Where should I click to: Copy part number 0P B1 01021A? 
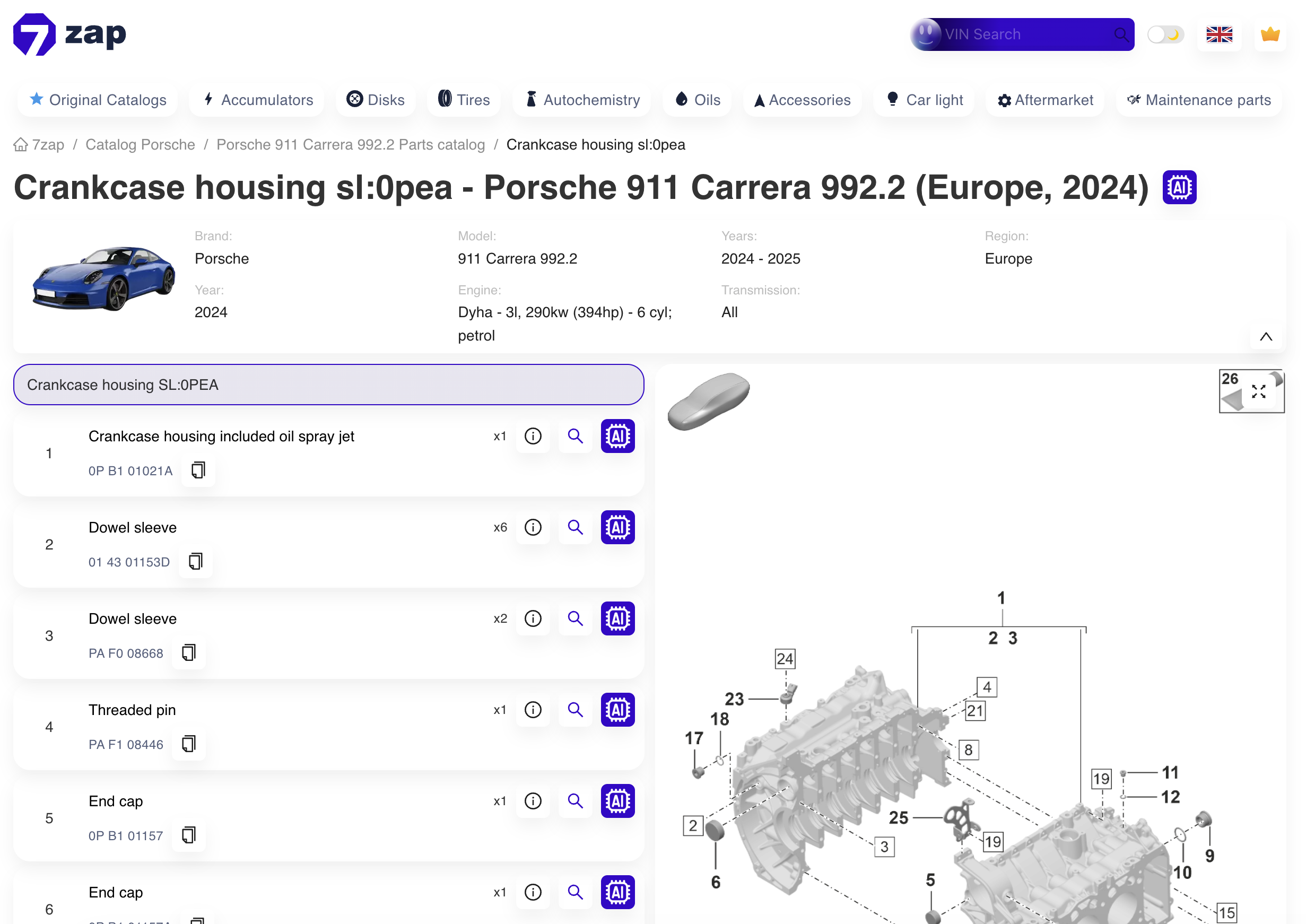(x=197, y=470)
